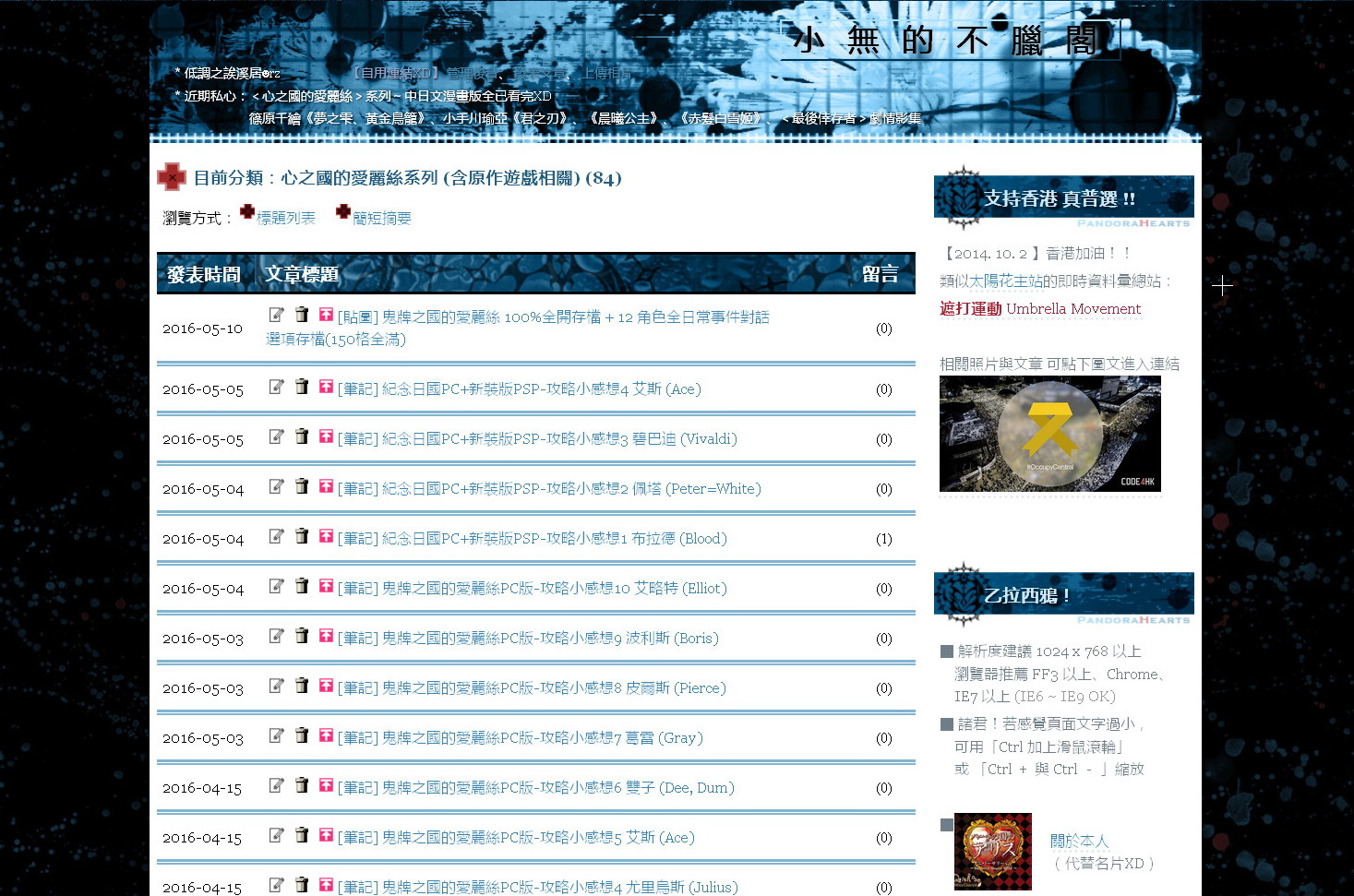Viewport: 1354px width, 896px height.
Task: Pin the 碧巴迪 (Vivaldi) post to top
Action: [326, 436]
